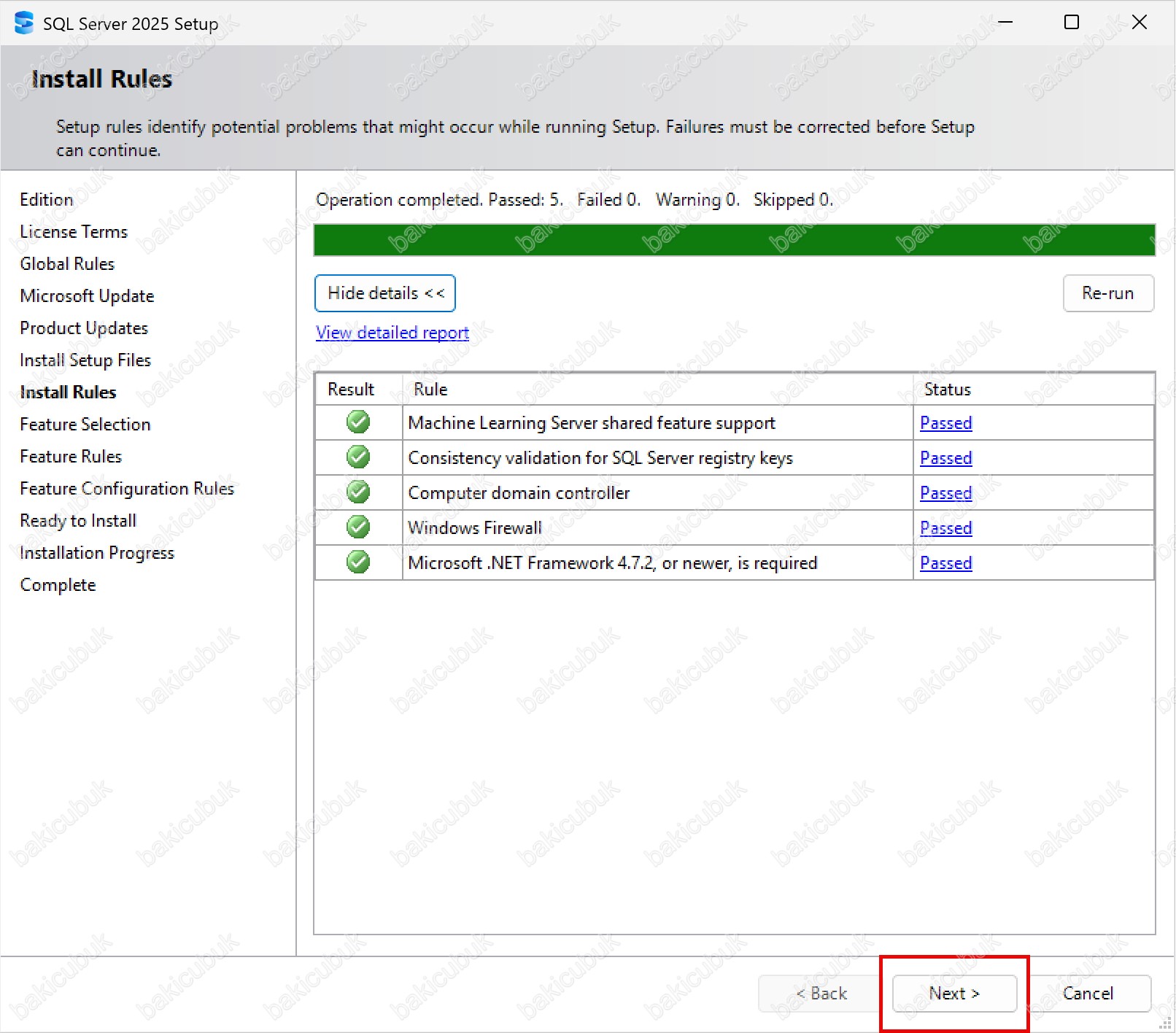Click green check icon for .NET Framework rule
Viewport: 1176px width, 1033px height.
pyautogui.click(x=358, y=562)
